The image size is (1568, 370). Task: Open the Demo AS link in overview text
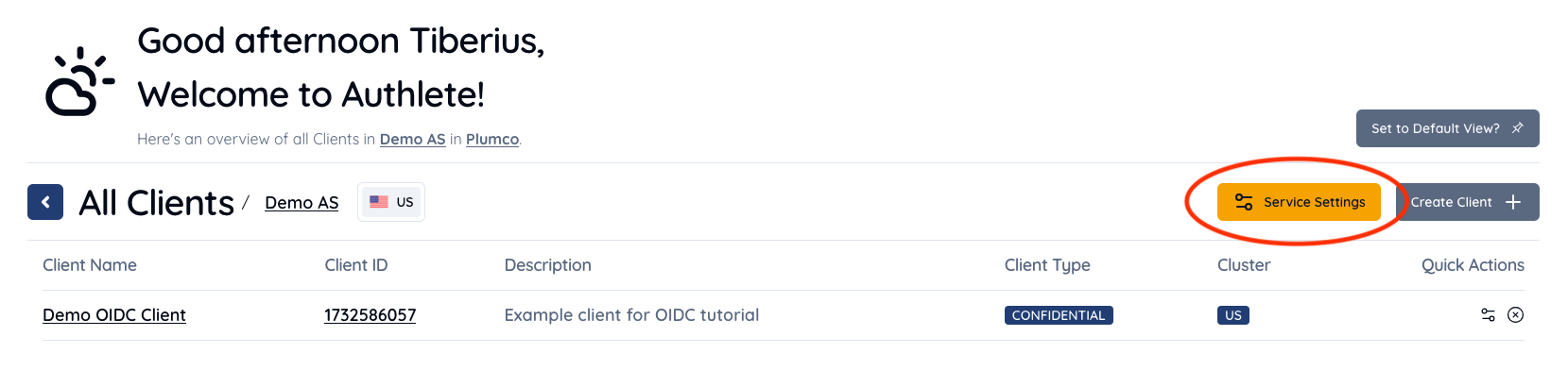click(x=412, y=139)
